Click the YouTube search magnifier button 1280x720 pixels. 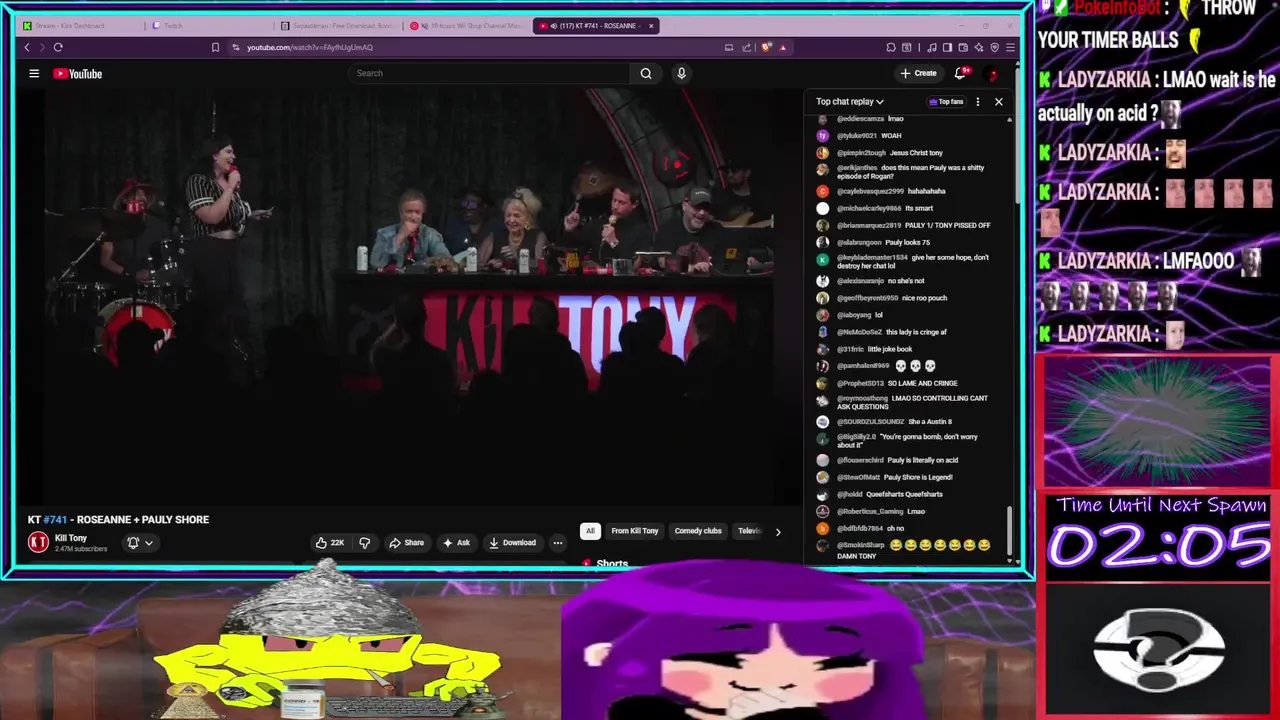tap(646, 73)
